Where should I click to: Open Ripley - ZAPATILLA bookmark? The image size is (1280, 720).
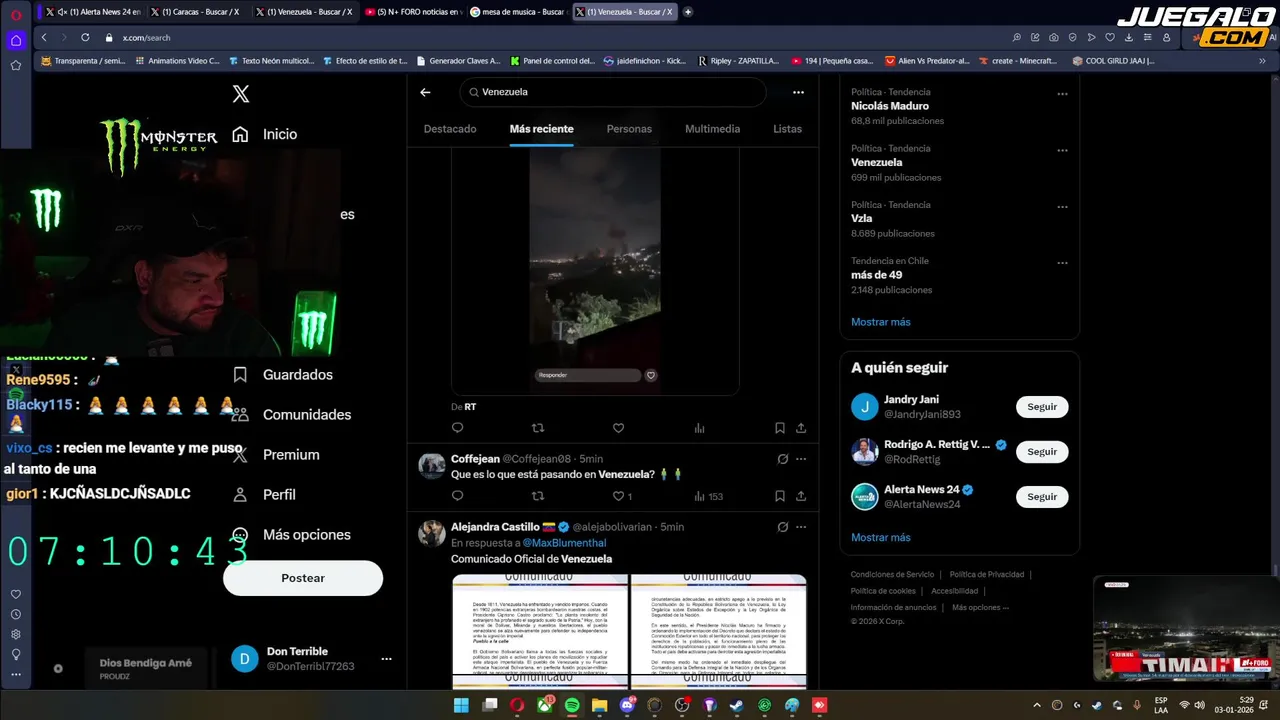pyautogui.click(x=738, y=61)
